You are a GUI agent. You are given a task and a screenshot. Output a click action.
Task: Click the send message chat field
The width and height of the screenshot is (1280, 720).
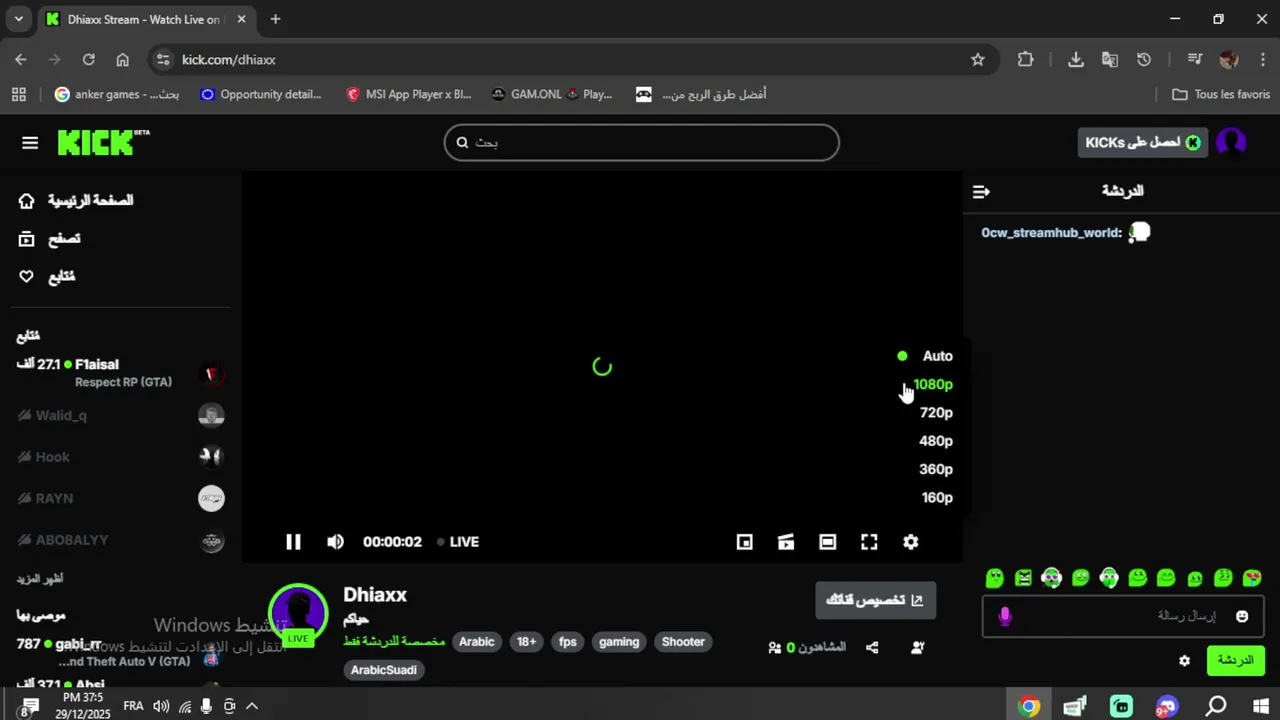(1124, 616)
